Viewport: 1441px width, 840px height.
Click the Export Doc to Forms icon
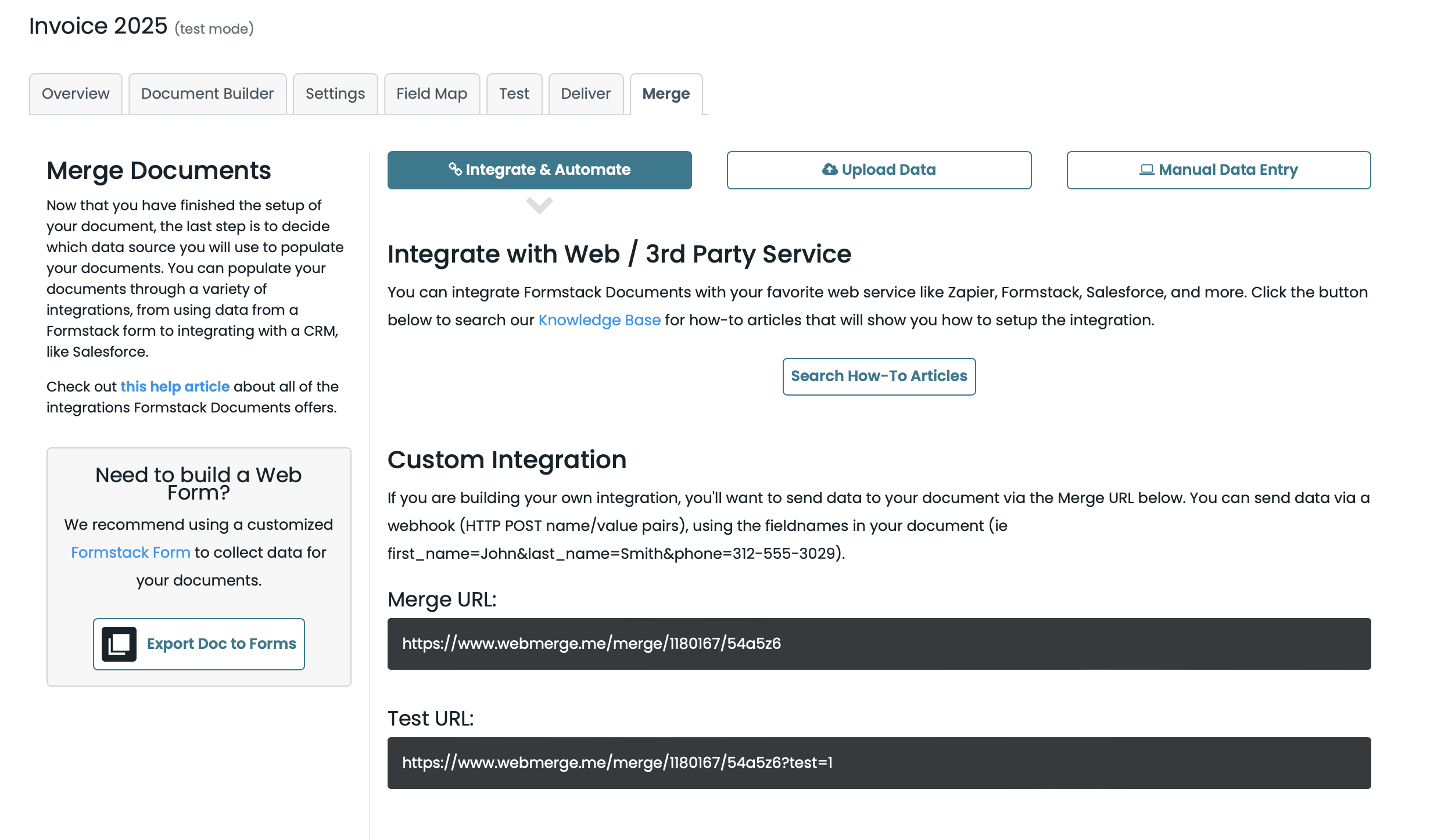click(x=119, y=644)
